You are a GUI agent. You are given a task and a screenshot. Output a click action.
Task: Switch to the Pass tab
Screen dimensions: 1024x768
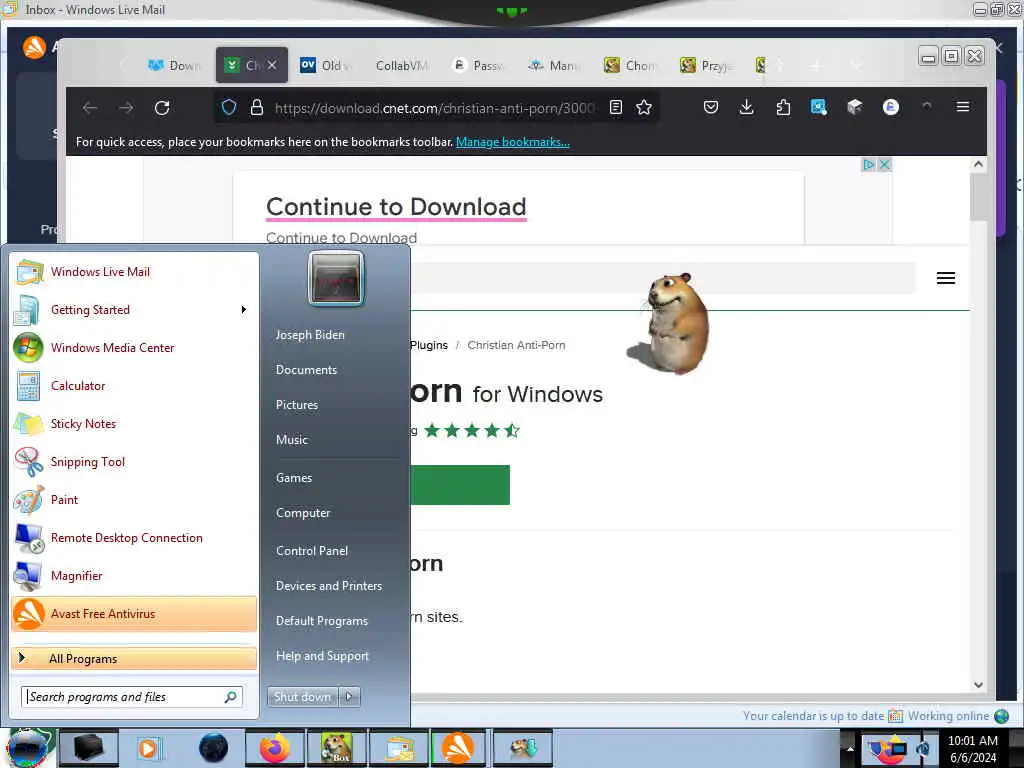click(477, 65)
